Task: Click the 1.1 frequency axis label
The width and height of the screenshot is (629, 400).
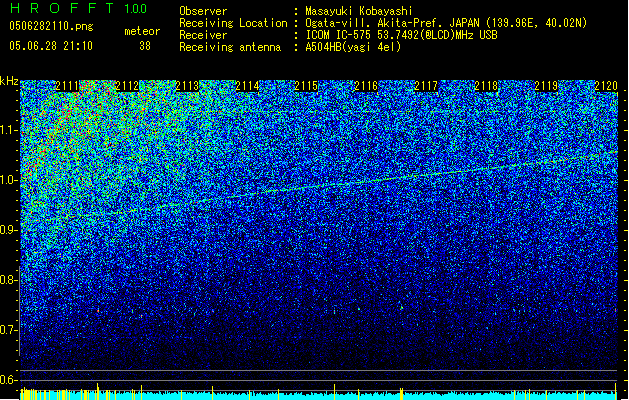Action: 9,130
